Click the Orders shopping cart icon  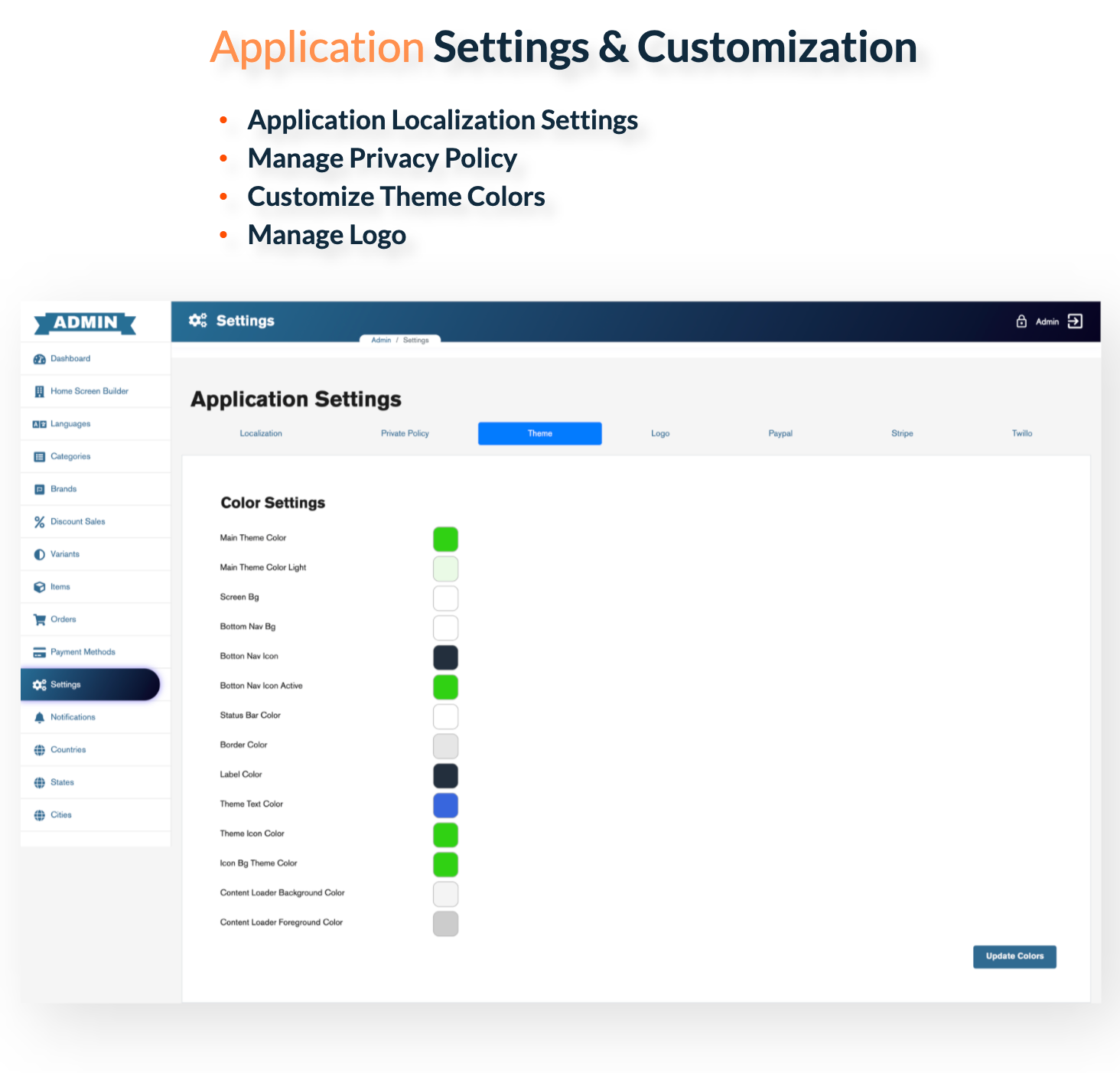tap(40, 620)
